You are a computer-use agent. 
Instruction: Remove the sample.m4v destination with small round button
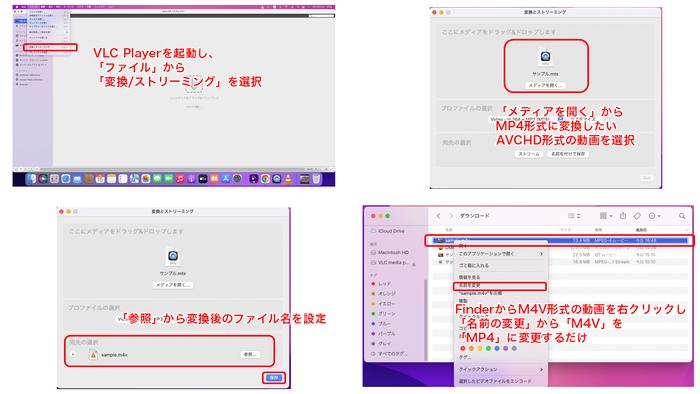click(73, 354)
